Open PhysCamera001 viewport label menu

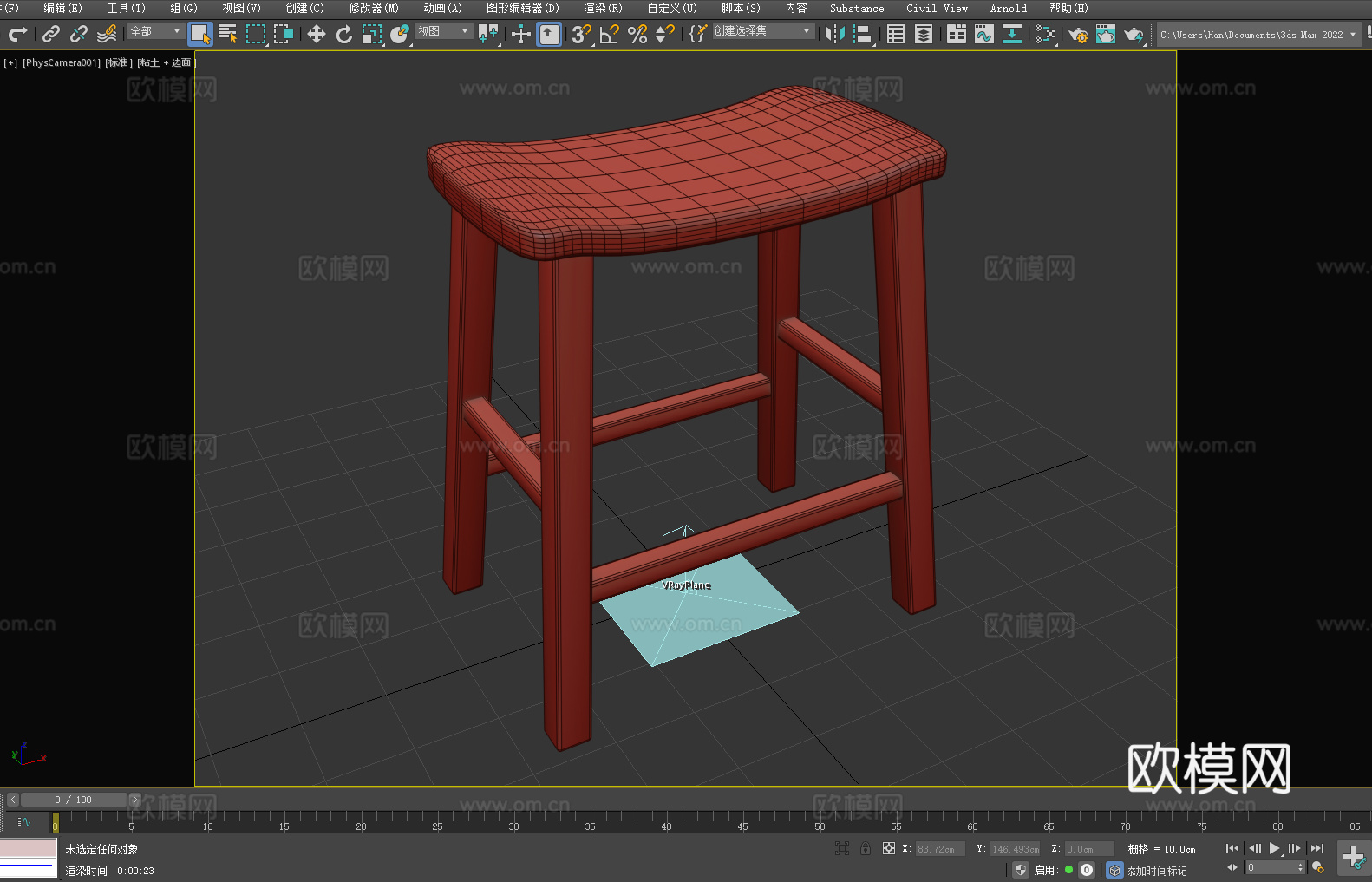62,62
